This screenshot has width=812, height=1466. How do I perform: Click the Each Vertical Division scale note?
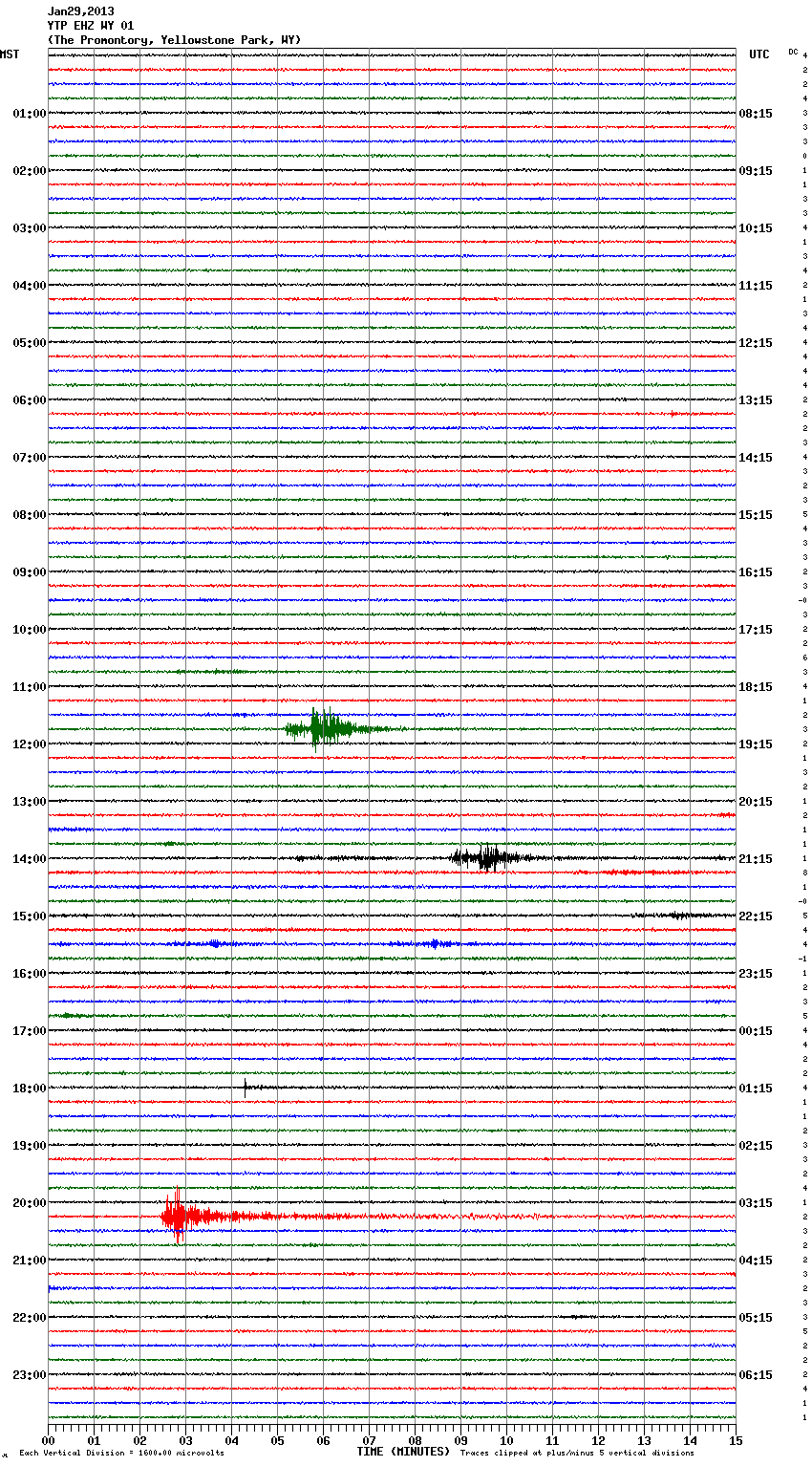[121, 1453]
